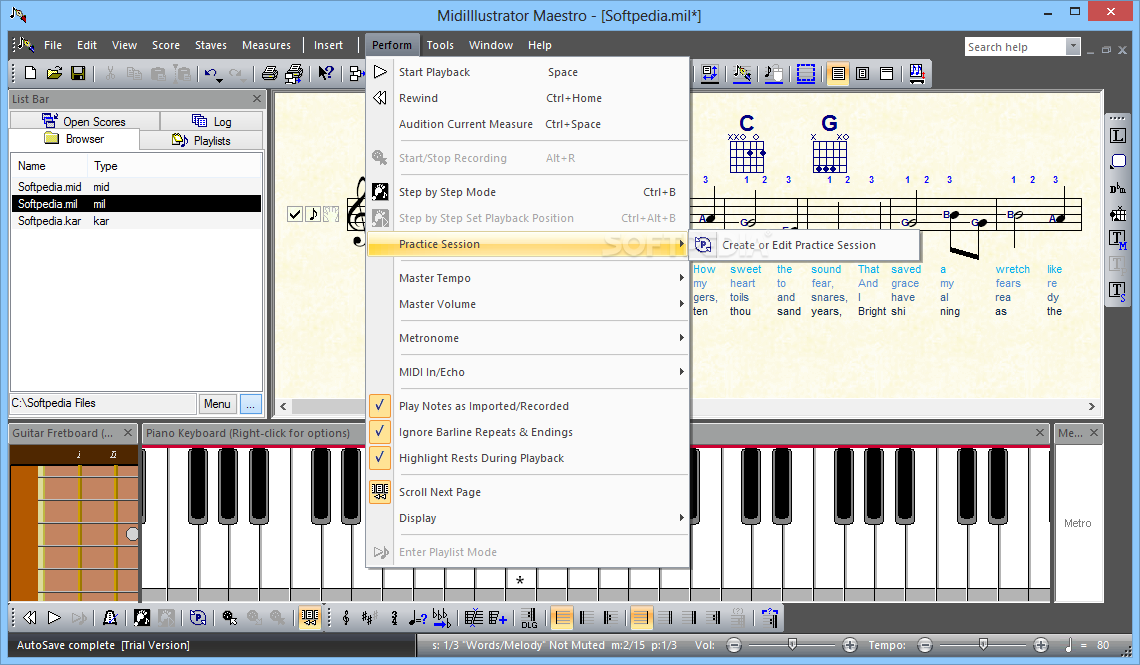This screenshot has height=665, width=1140.
Task: Switch to the Log tab
Action: point(212,121)
